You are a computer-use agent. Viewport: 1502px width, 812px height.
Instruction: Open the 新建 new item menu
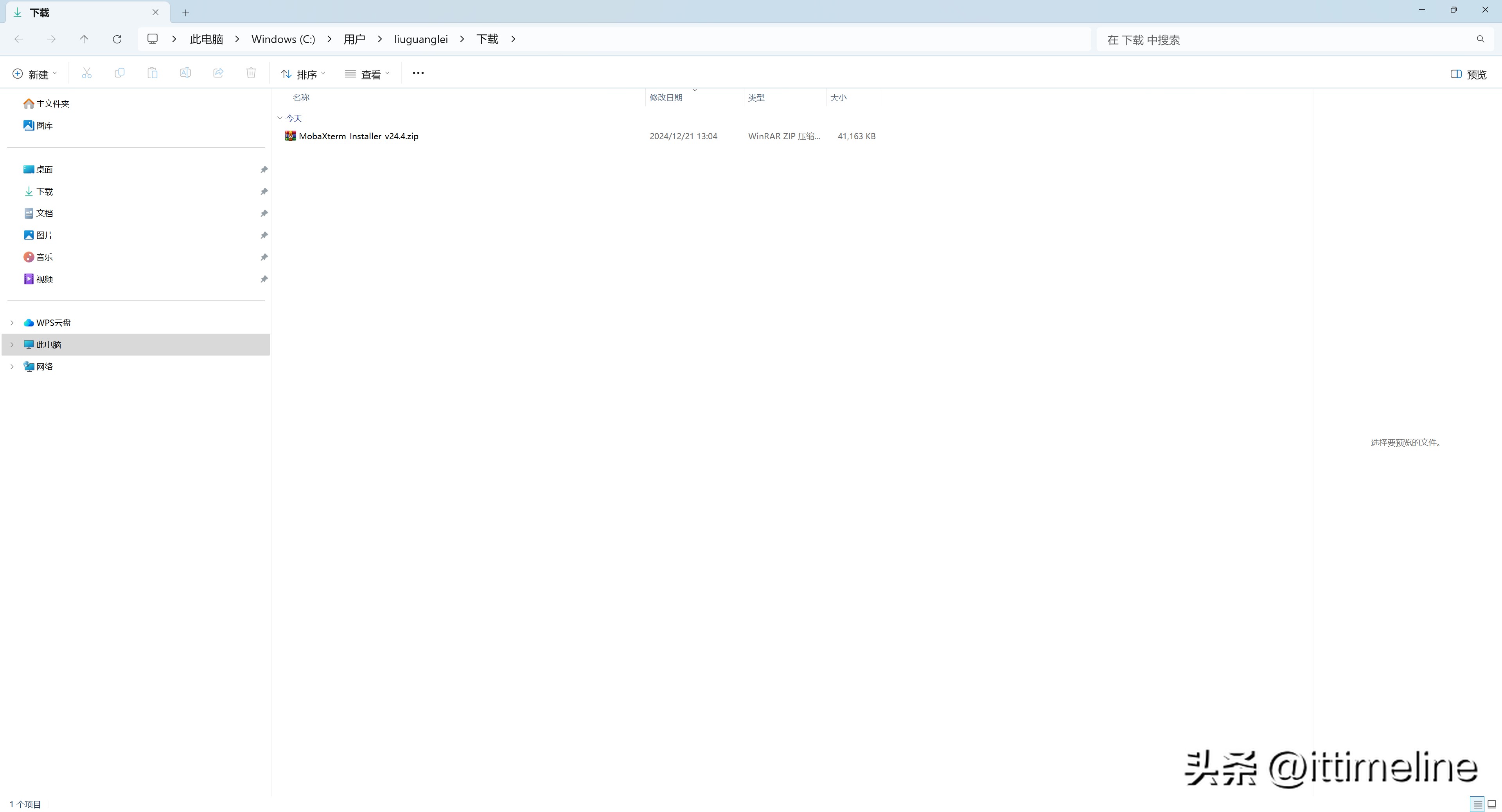point(35,74)
